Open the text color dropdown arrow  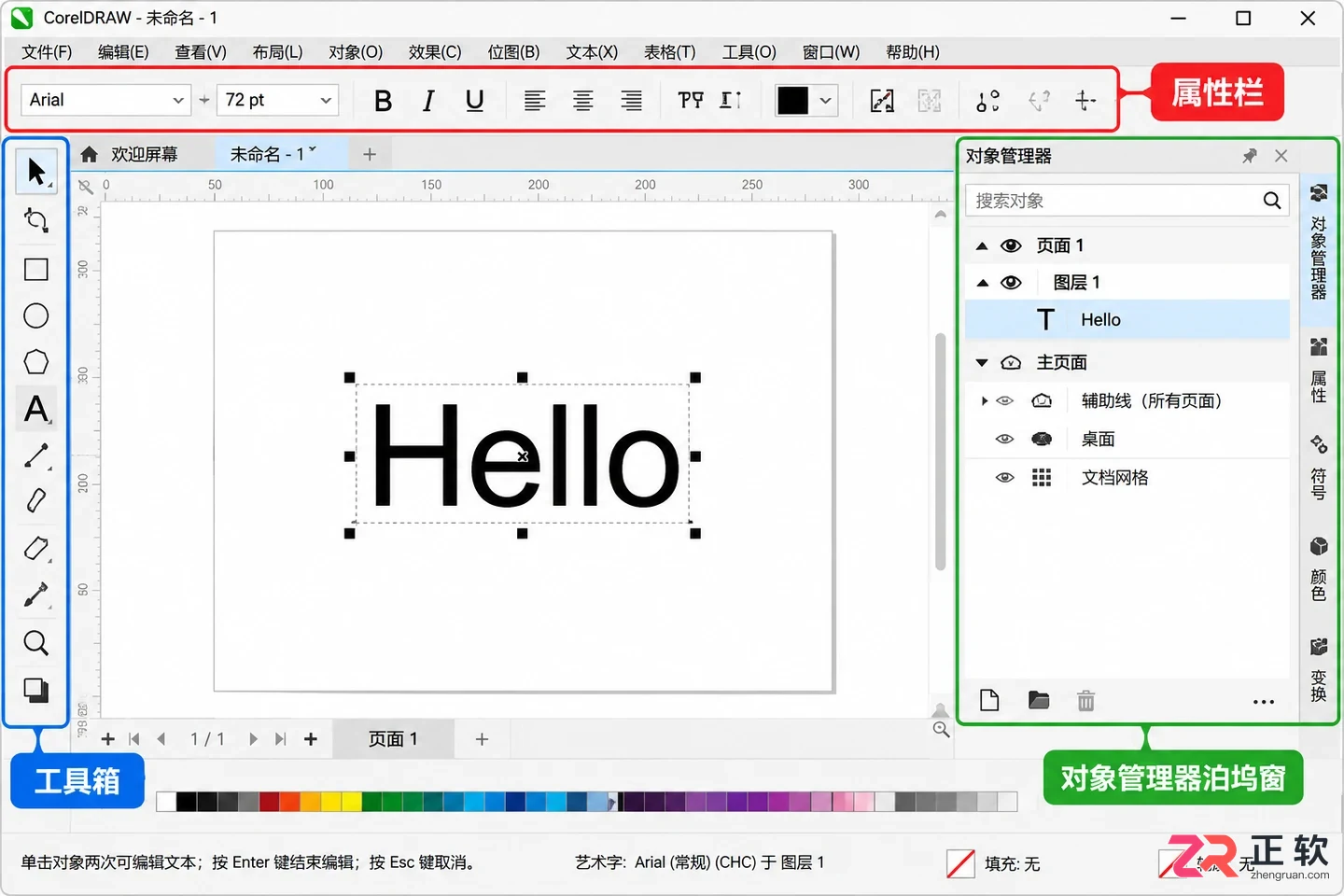[x=825, y=100]
